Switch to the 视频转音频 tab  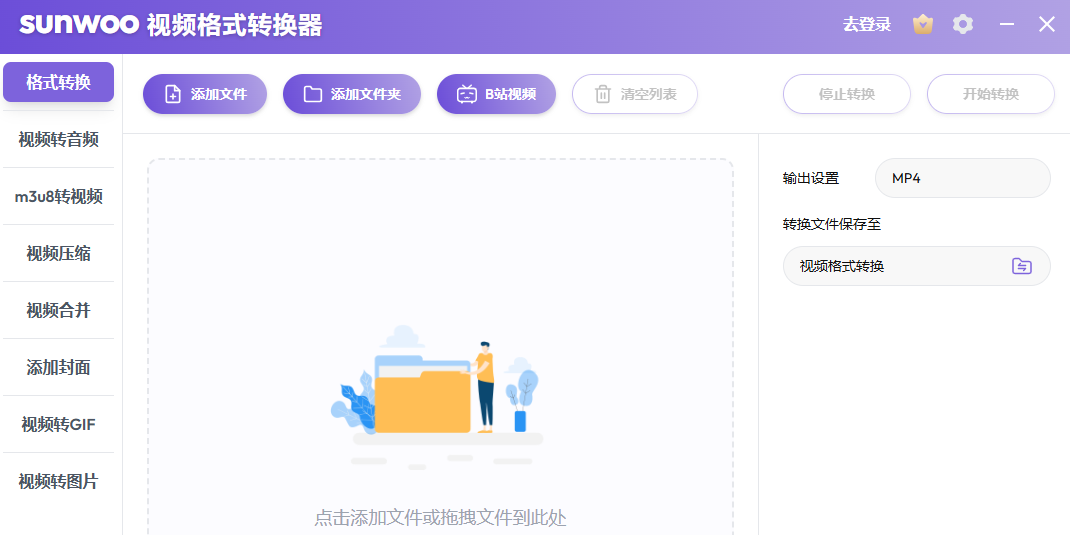pyautogui.click(x=58, y=139)
